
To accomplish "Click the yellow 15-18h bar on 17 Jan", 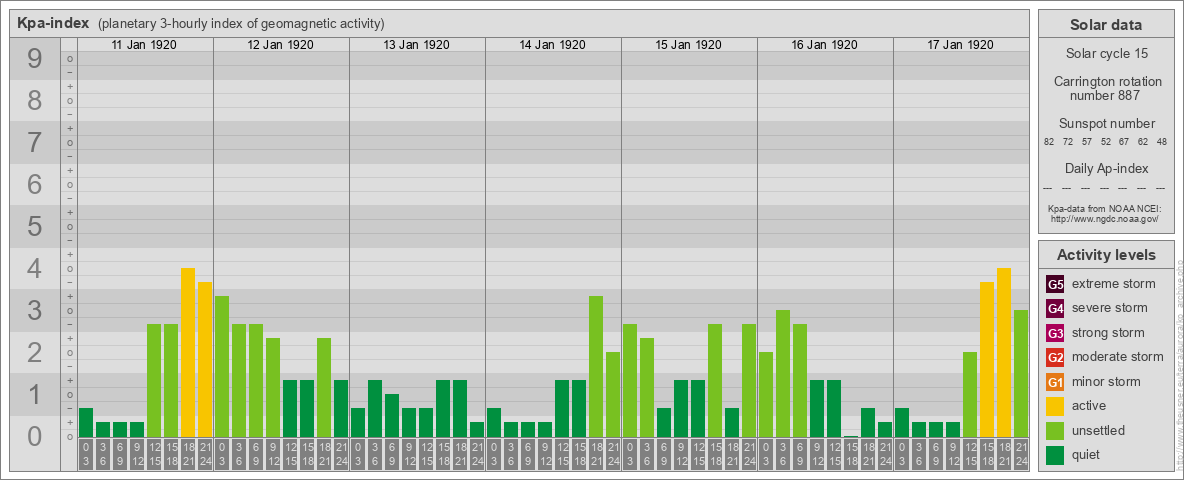I will click(987, 359).
